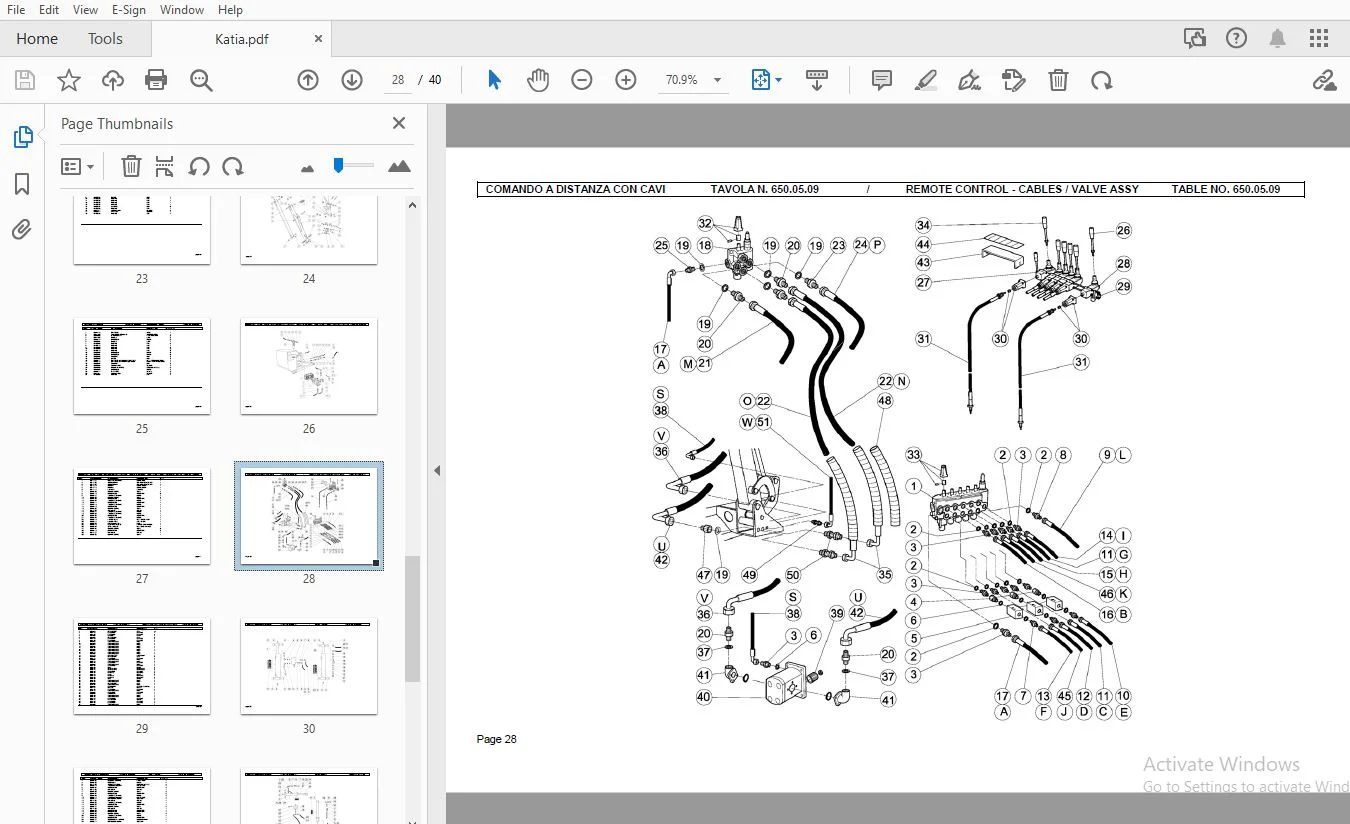1350x824 pixels.
Task: Open the Sign document tool
Action: pyautogui.click(x=969, y=80)
